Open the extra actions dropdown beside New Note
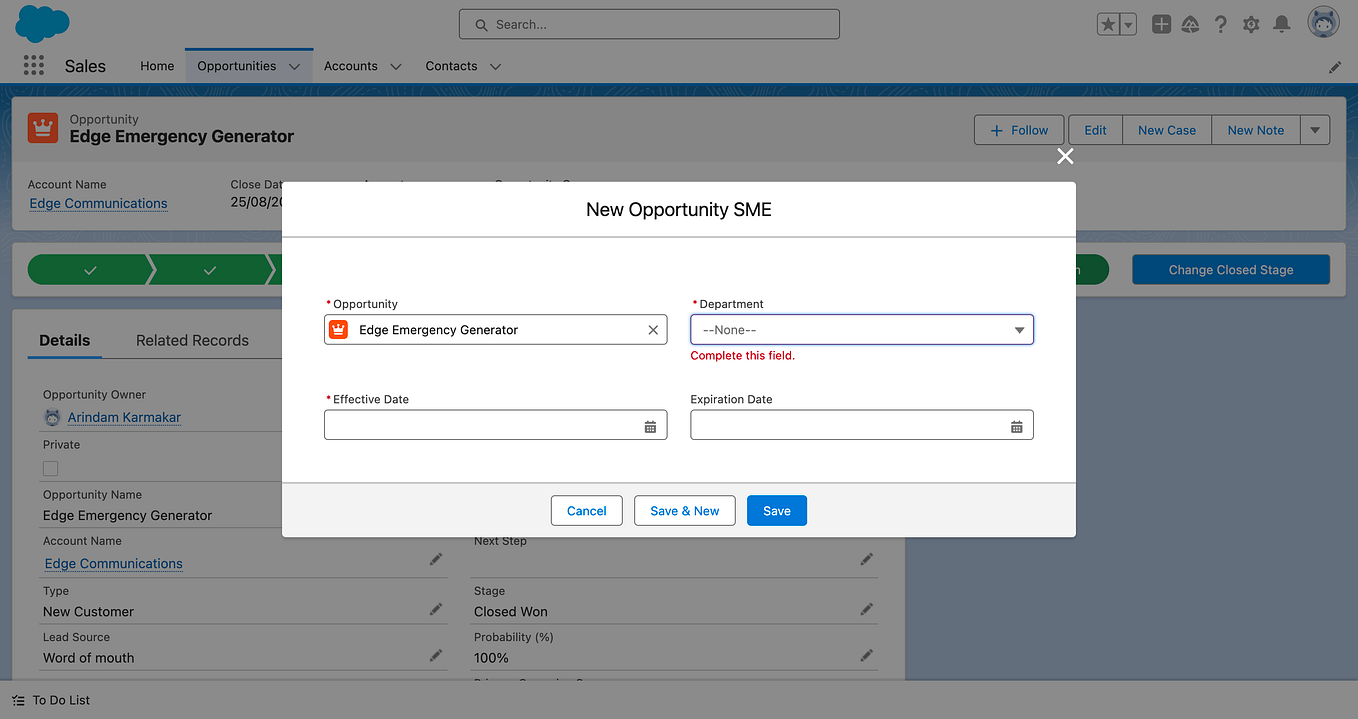The height and width of the screenshot is (719, 1358). point(1315,129)
